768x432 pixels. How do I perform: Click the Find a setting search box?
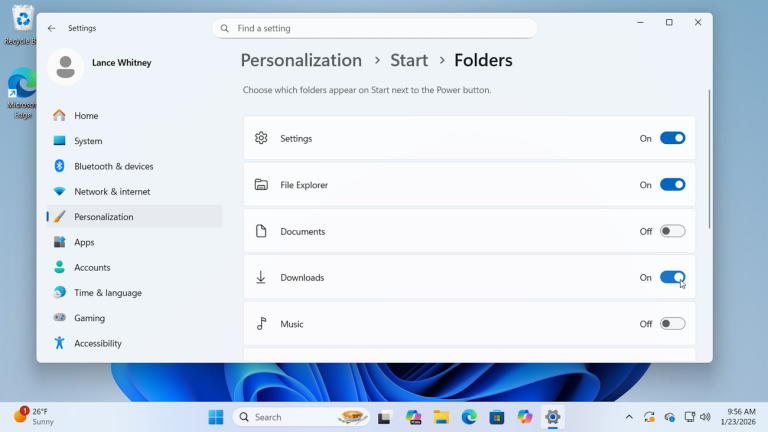[380, 29]
